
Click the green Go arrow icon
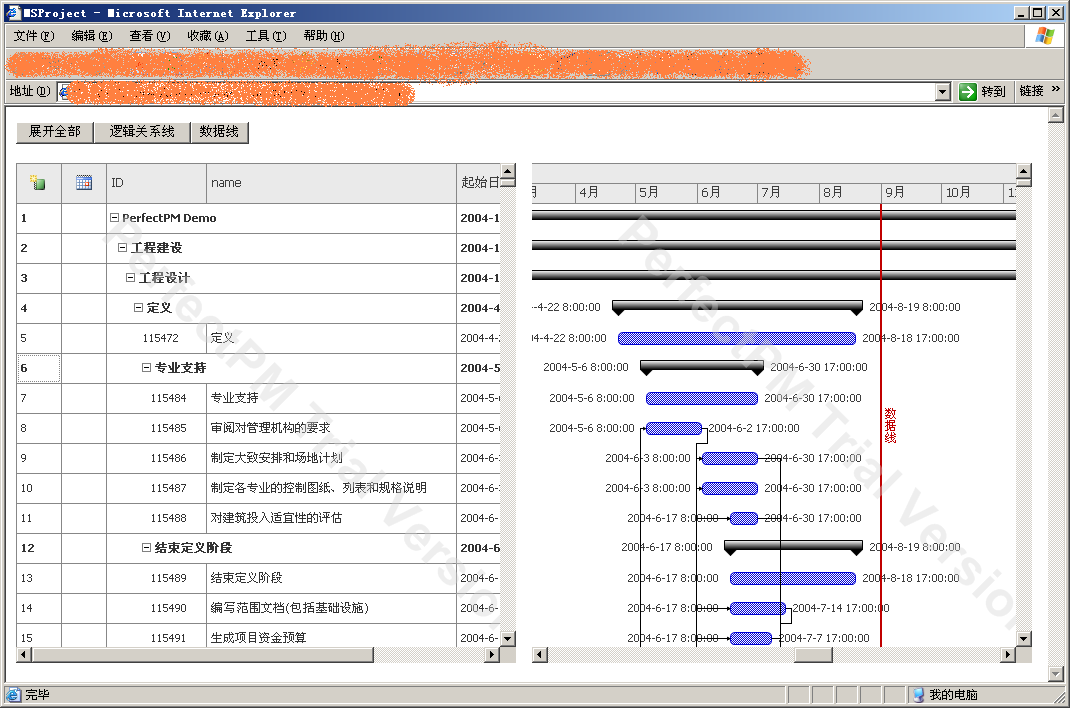[967, 91]
